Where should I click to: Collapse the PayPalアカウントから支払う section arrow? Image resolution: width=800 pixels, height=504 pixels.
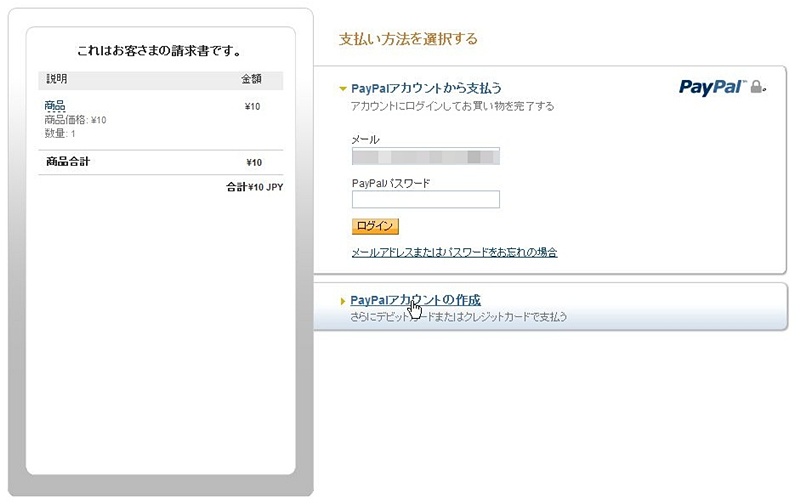(343, 89)
